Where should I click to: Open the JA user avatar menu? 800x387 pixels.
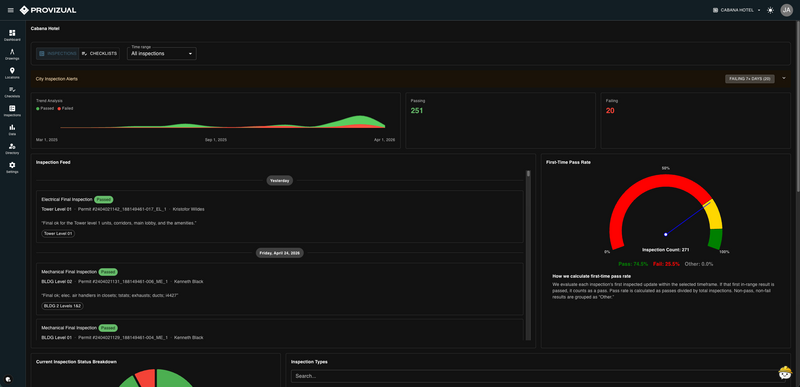[787, 10]
